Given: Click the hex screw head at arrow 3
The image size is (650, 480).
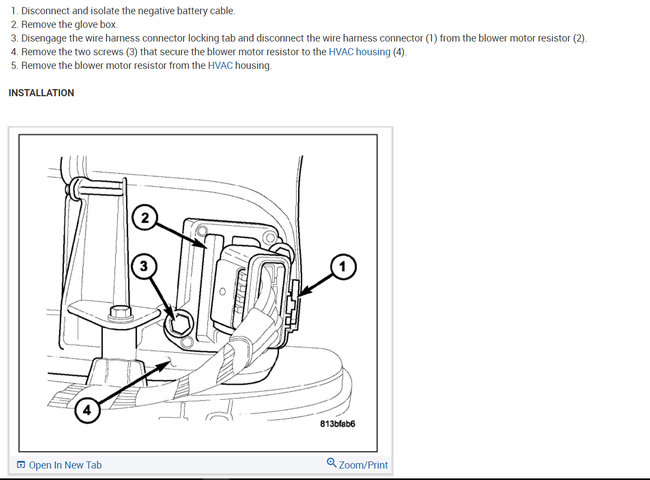Looking at the screenshot, I should [180, 323].
